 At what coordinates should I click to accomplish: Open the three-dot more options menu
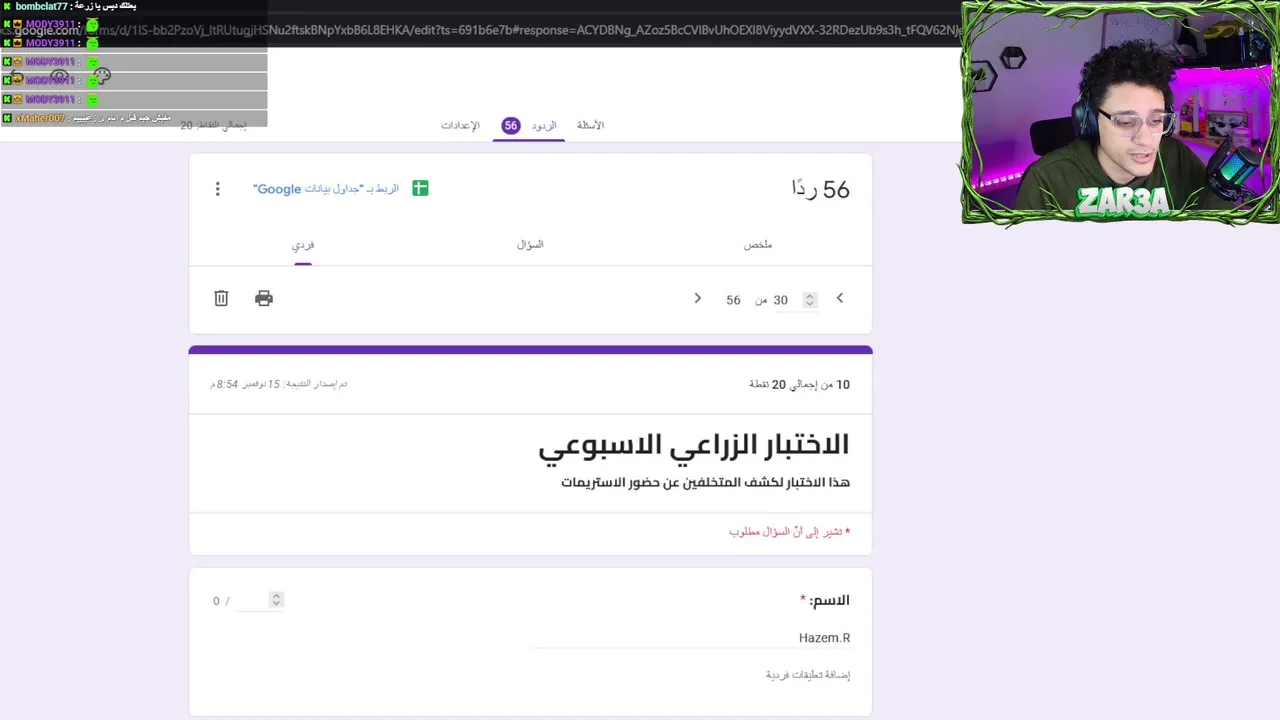[218, 189]
